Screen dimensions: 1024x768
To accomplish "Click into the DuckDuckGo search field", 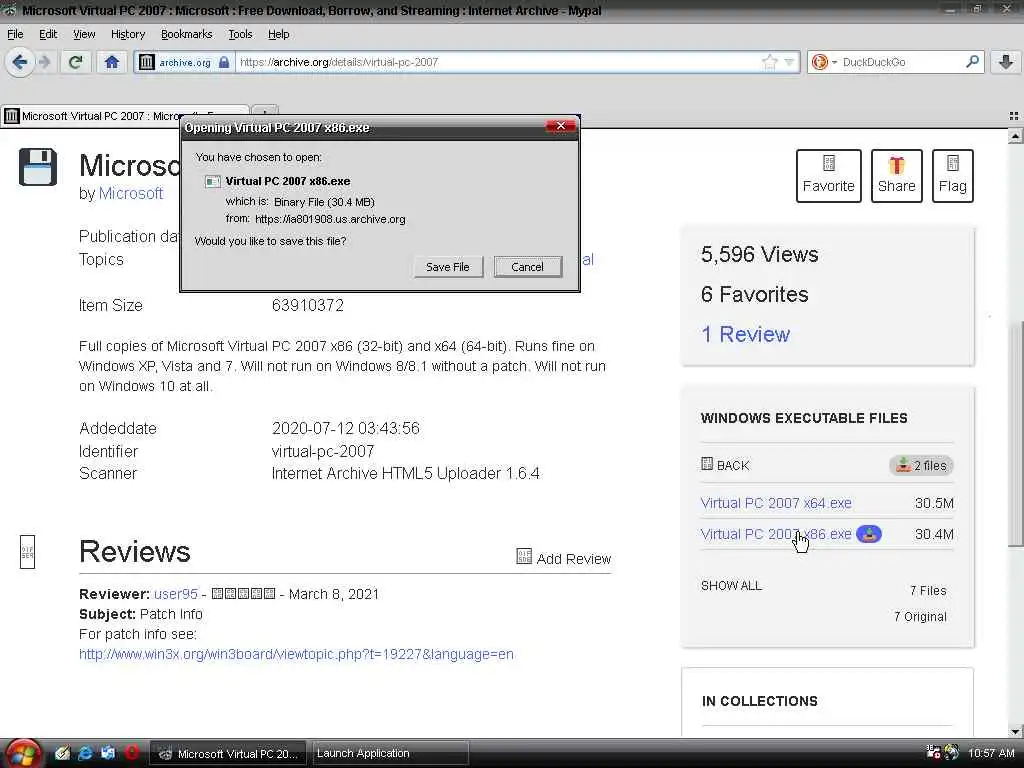I will (x=901, y=62).
